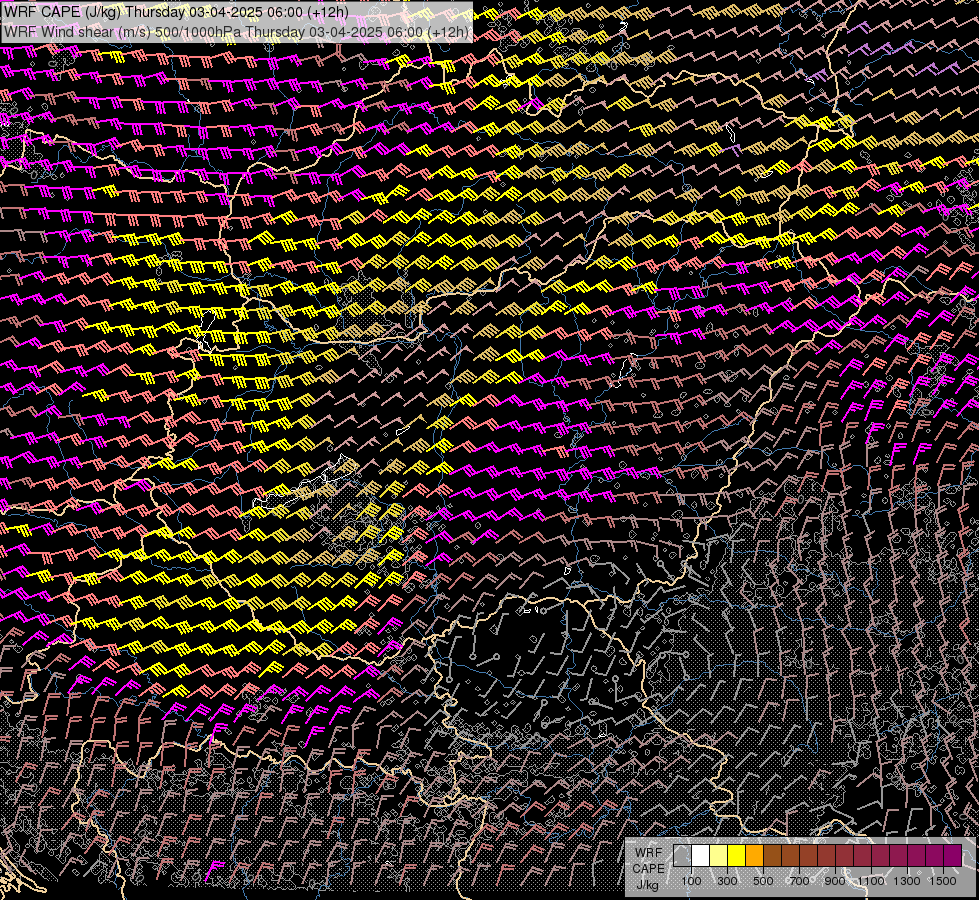Click the legend value 700

[x=799, y=881]
